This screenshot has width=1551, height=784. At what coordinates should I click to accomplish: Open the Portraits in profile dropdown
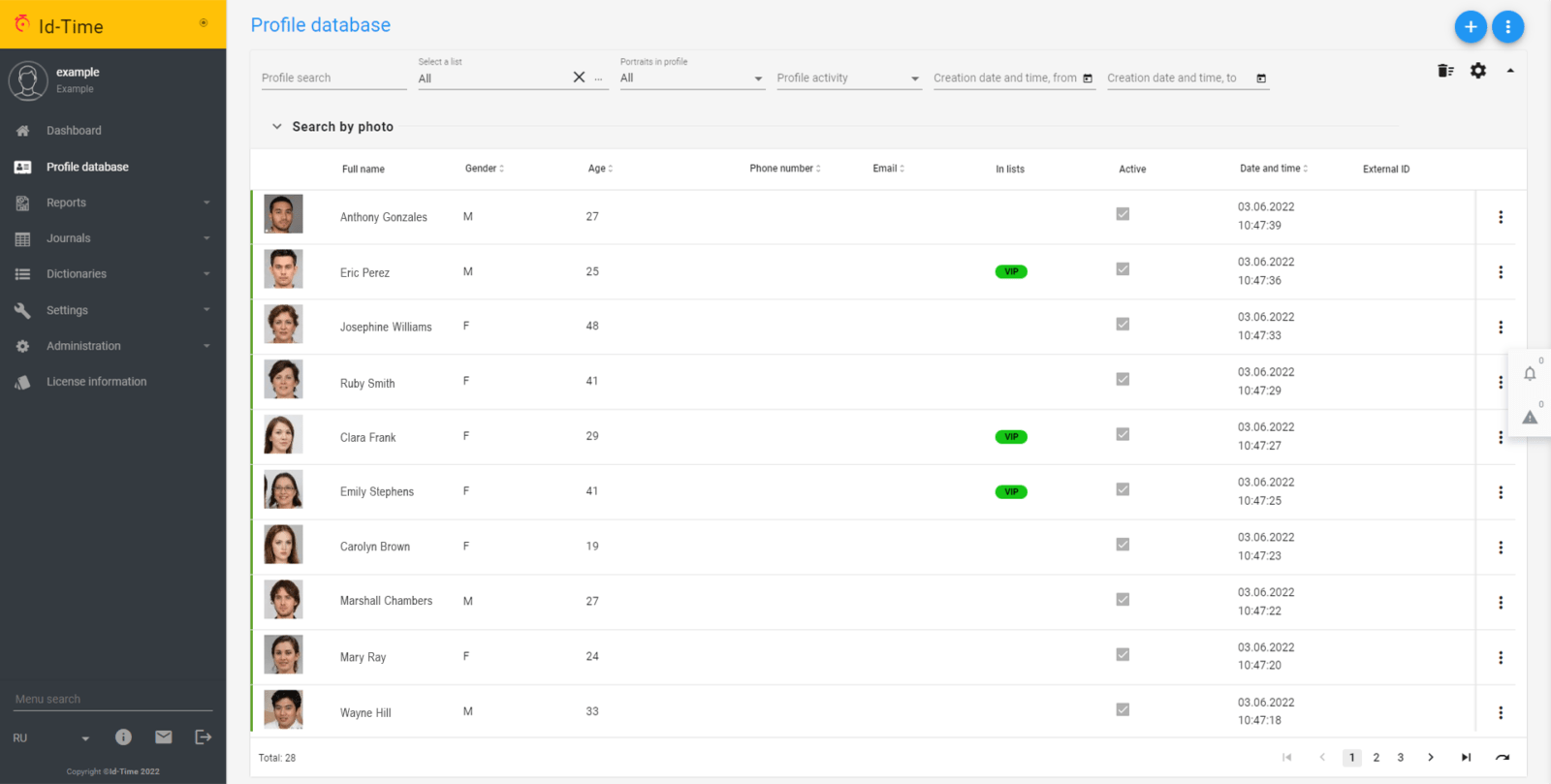point(691,78)
